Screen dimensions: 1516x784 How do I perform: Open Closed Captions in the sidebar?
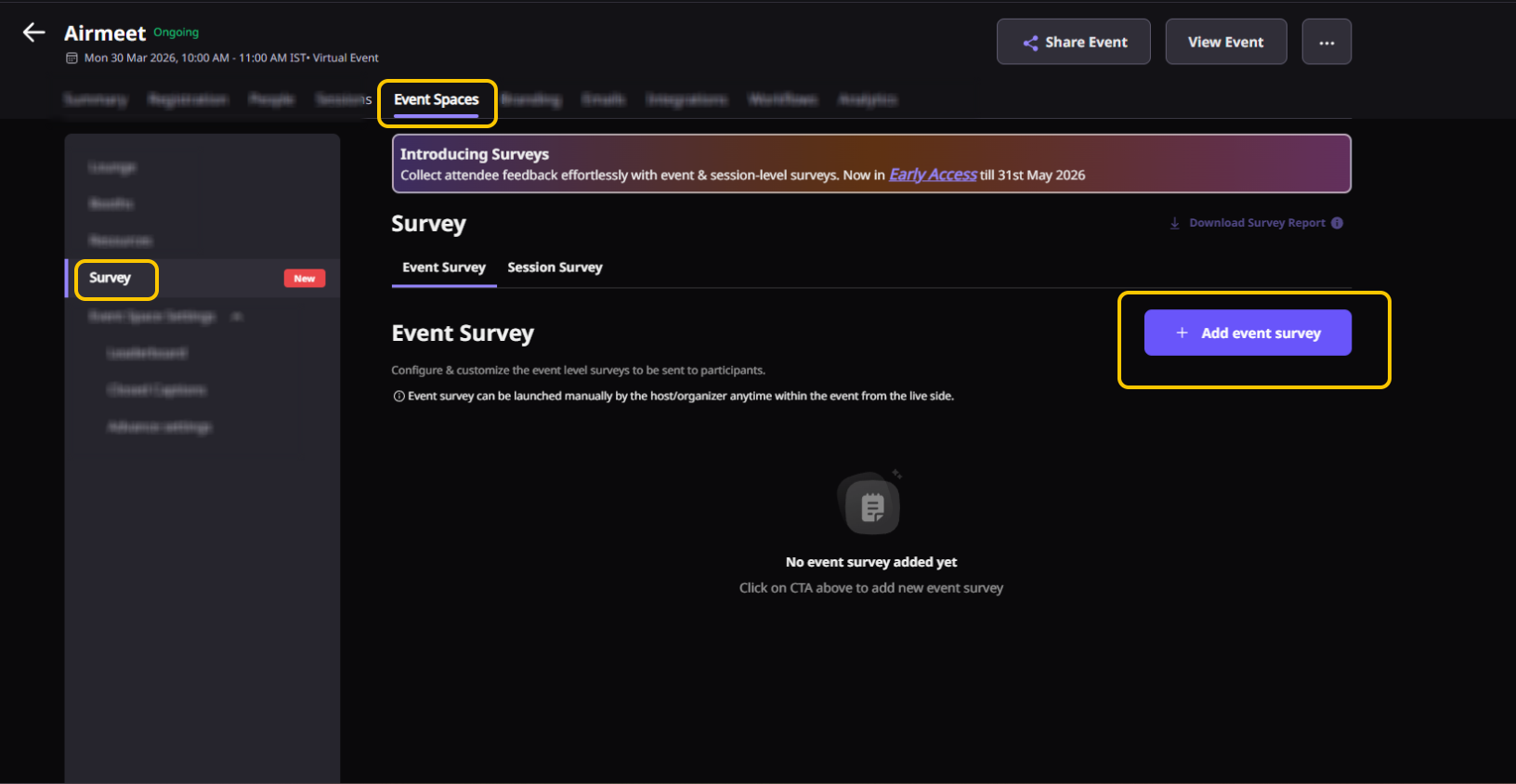click(157, 390)
